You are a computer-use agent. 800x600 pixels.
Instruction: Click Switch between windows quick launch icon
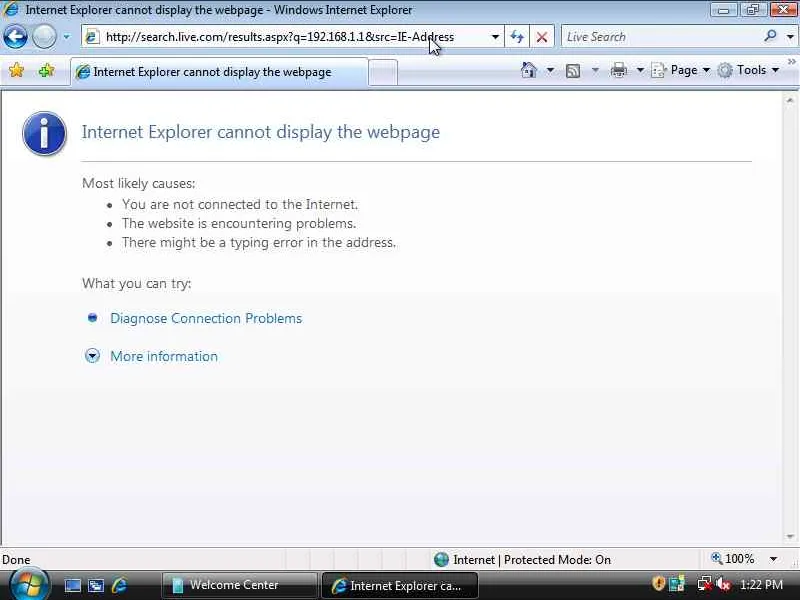pos(95,585)
